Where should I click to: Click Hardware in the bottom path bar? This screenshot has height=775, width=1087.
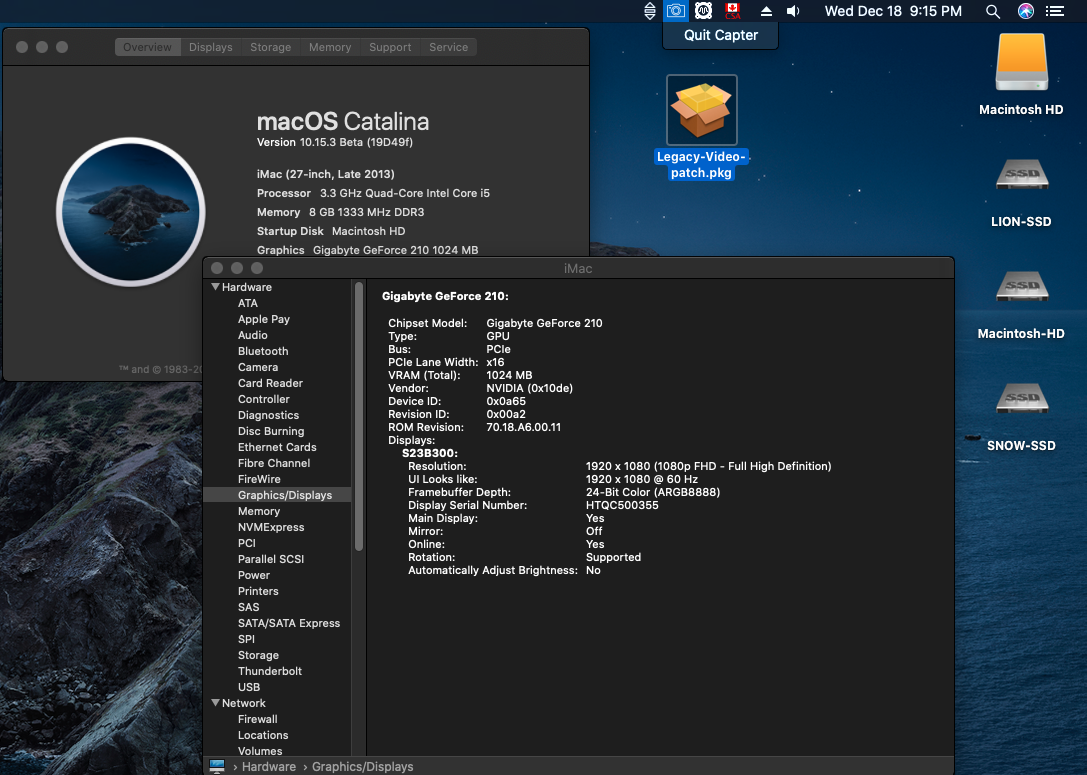tap(269, 766)
